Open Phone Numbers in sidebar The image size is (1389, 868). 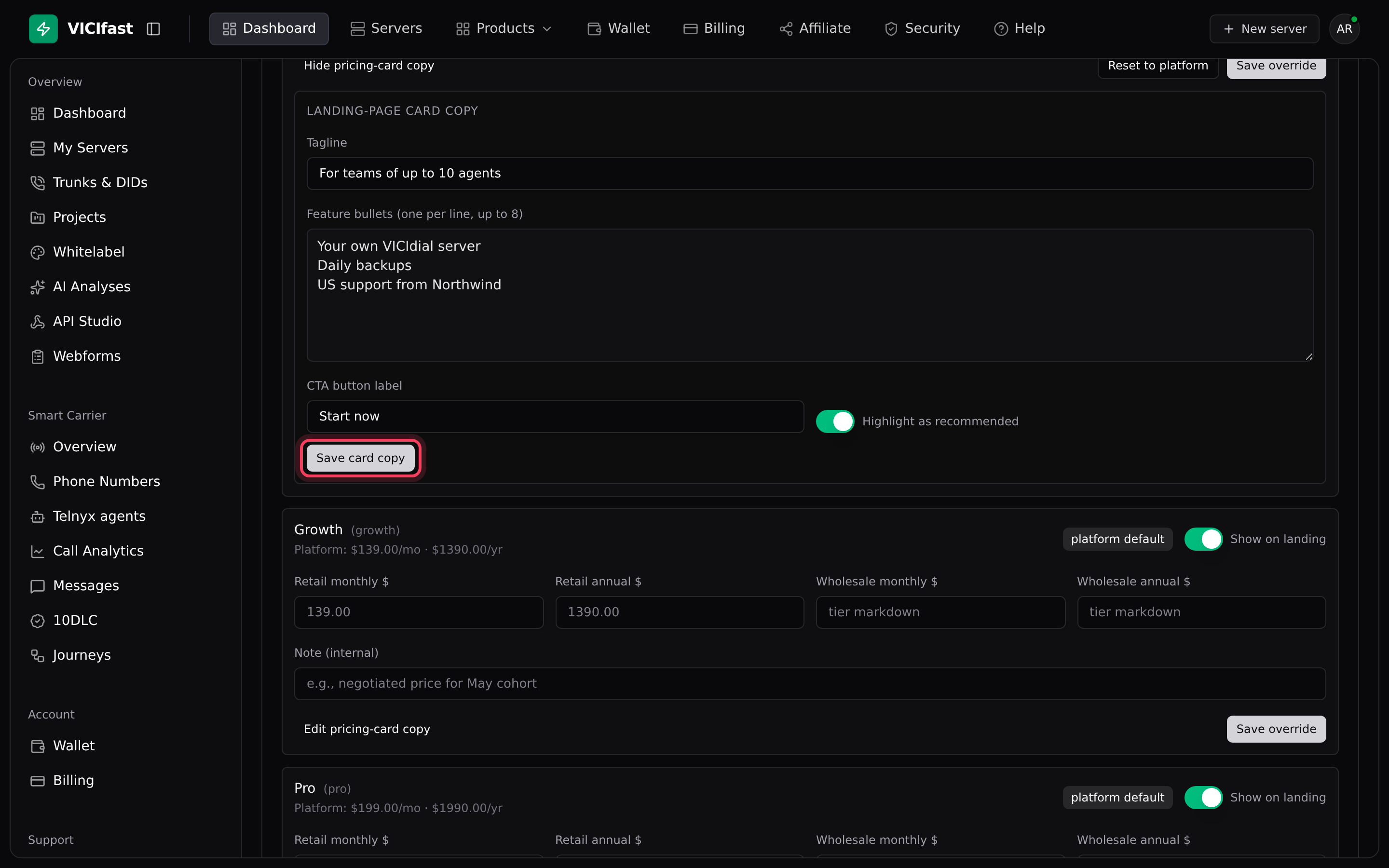(x=106, y=482)
